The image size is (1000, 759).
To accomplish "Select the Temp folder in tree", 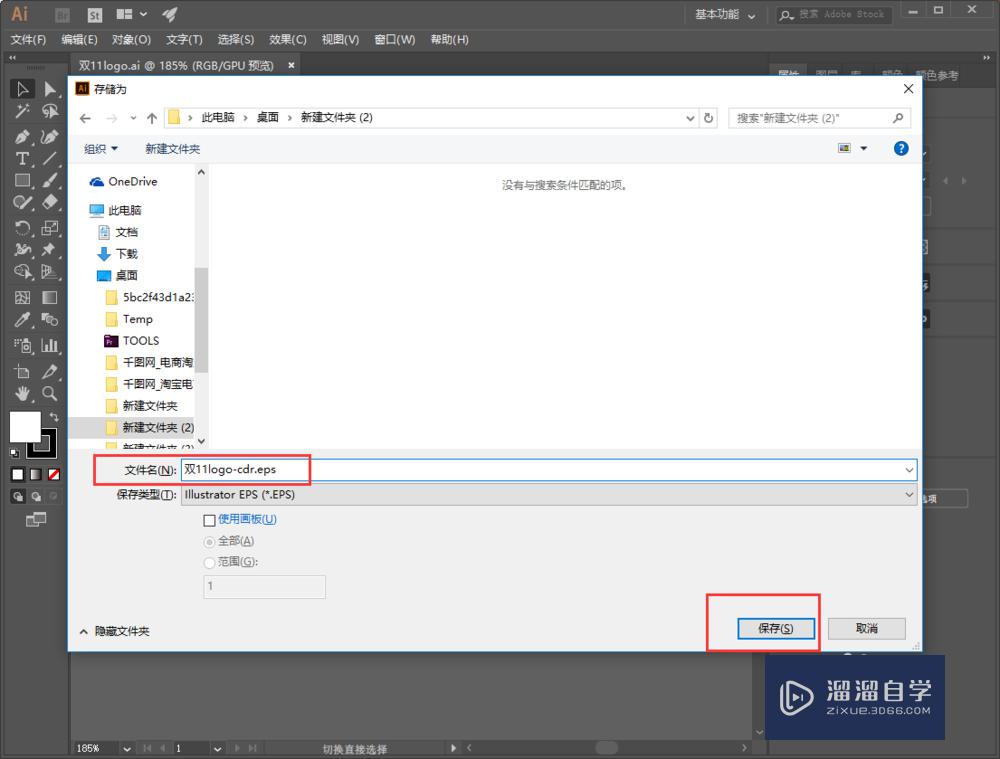I will [x=129, y=319].
